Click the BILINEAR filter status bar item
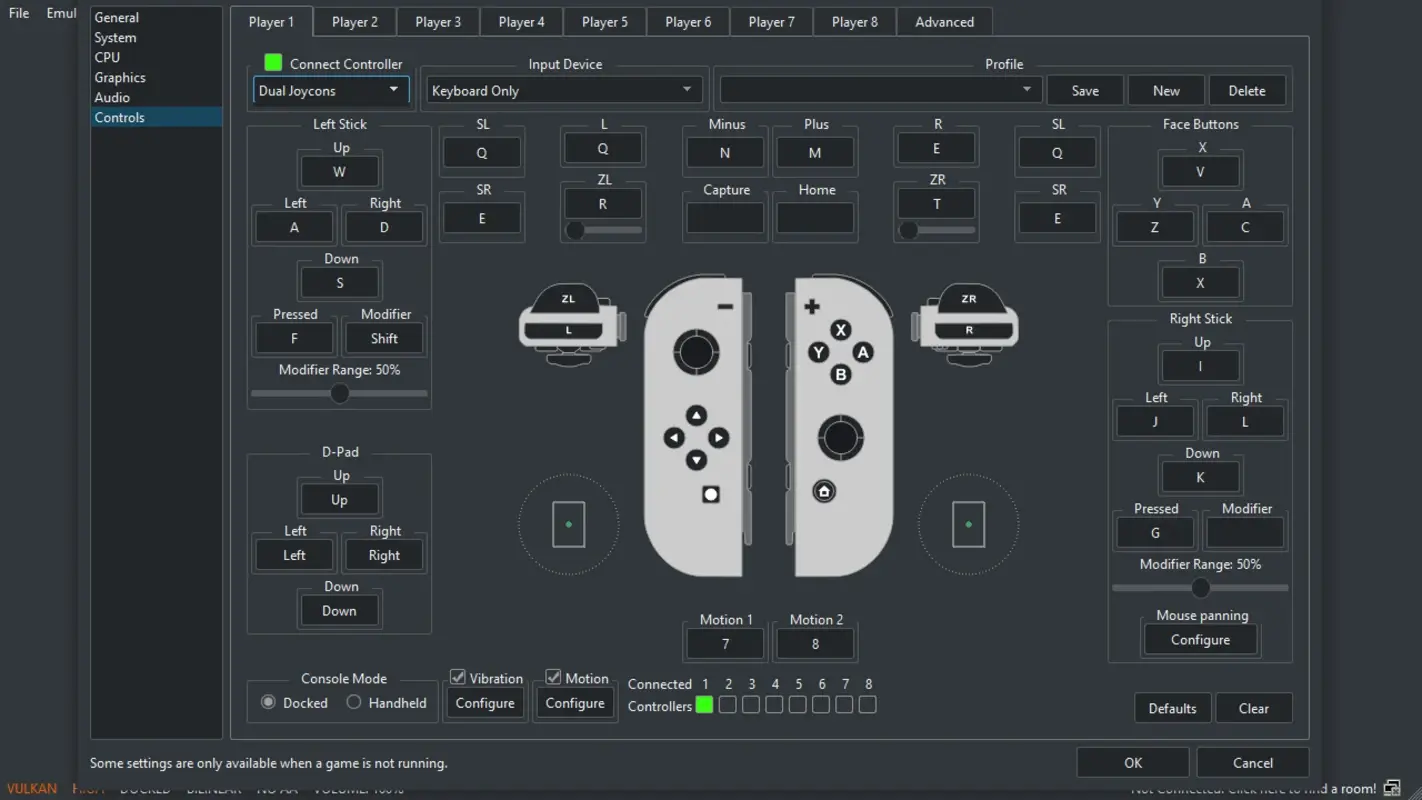1422x800 pixels. (x=214, y=788)
